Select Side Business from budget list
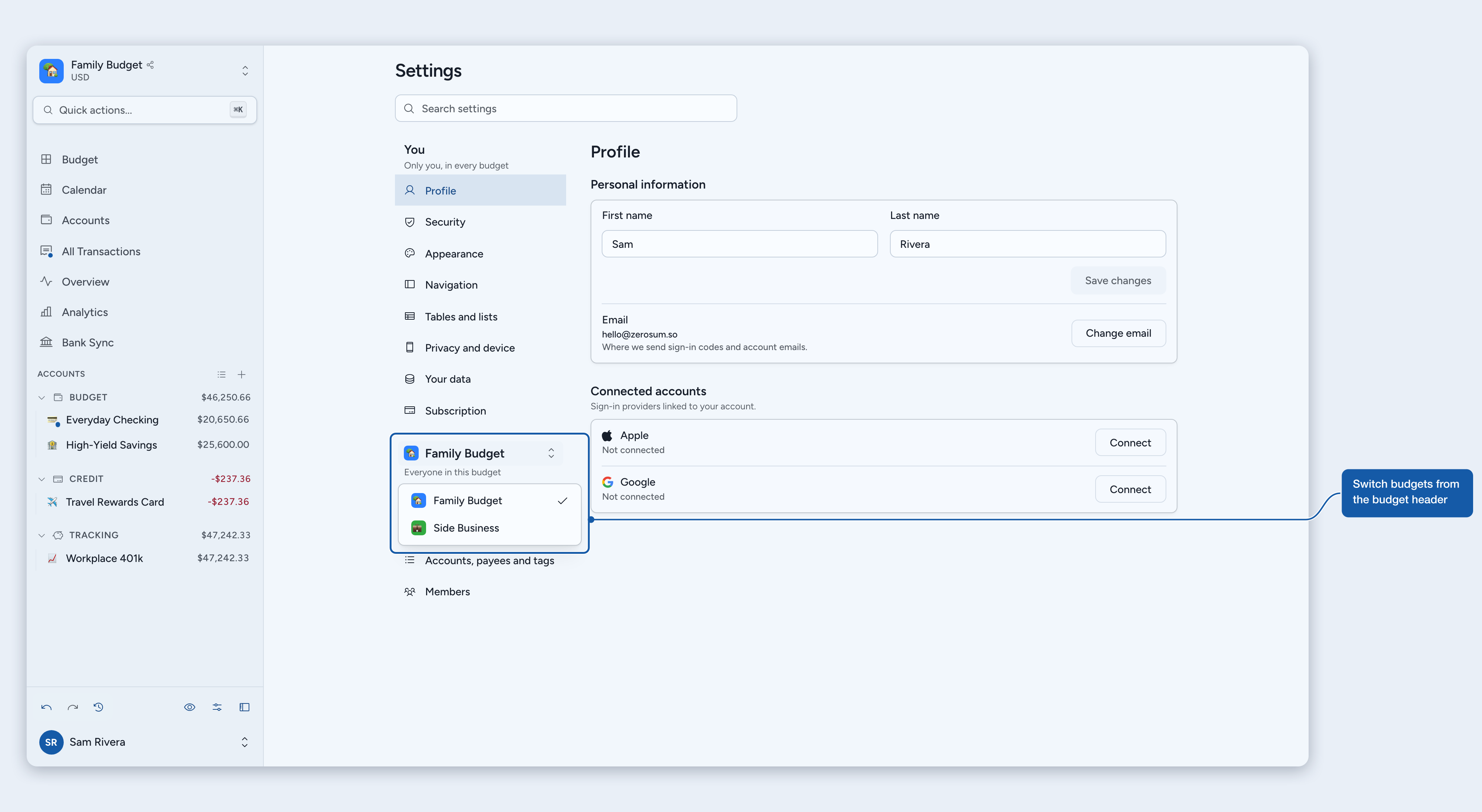Screen dimensions: 1482x812 coord(489,528)
